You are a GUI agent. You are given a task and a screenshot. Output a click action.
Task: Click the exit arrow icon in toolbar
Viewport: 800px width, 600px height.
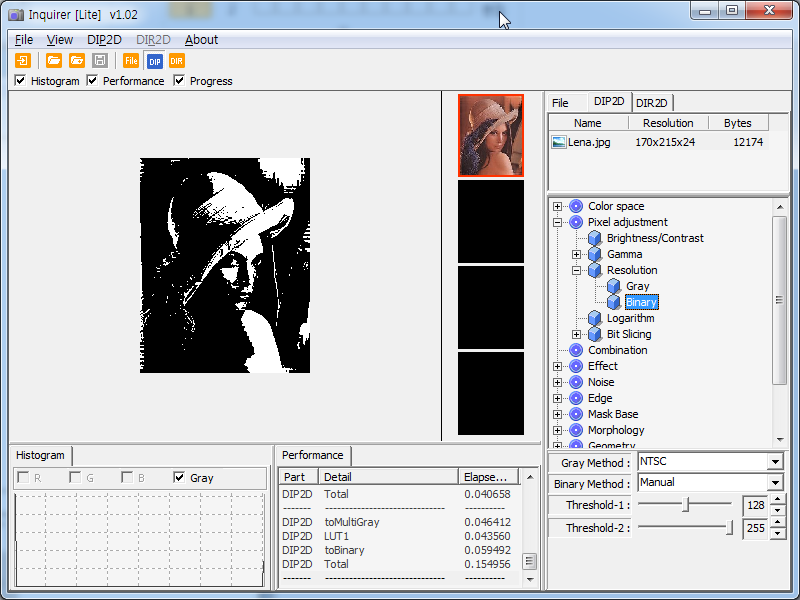coord(22,61)
